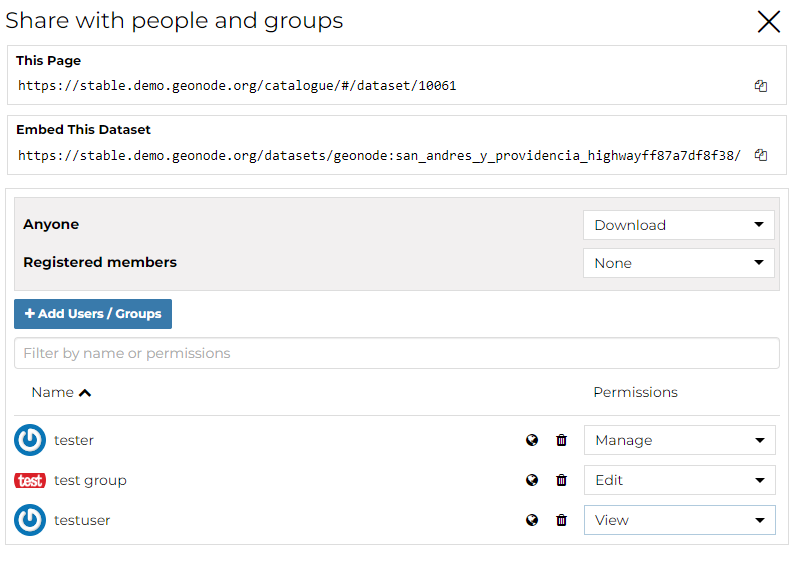Click globe icon in tester row
The width and height of the screenshot is (797, 581).
click(x=532, y=440)
